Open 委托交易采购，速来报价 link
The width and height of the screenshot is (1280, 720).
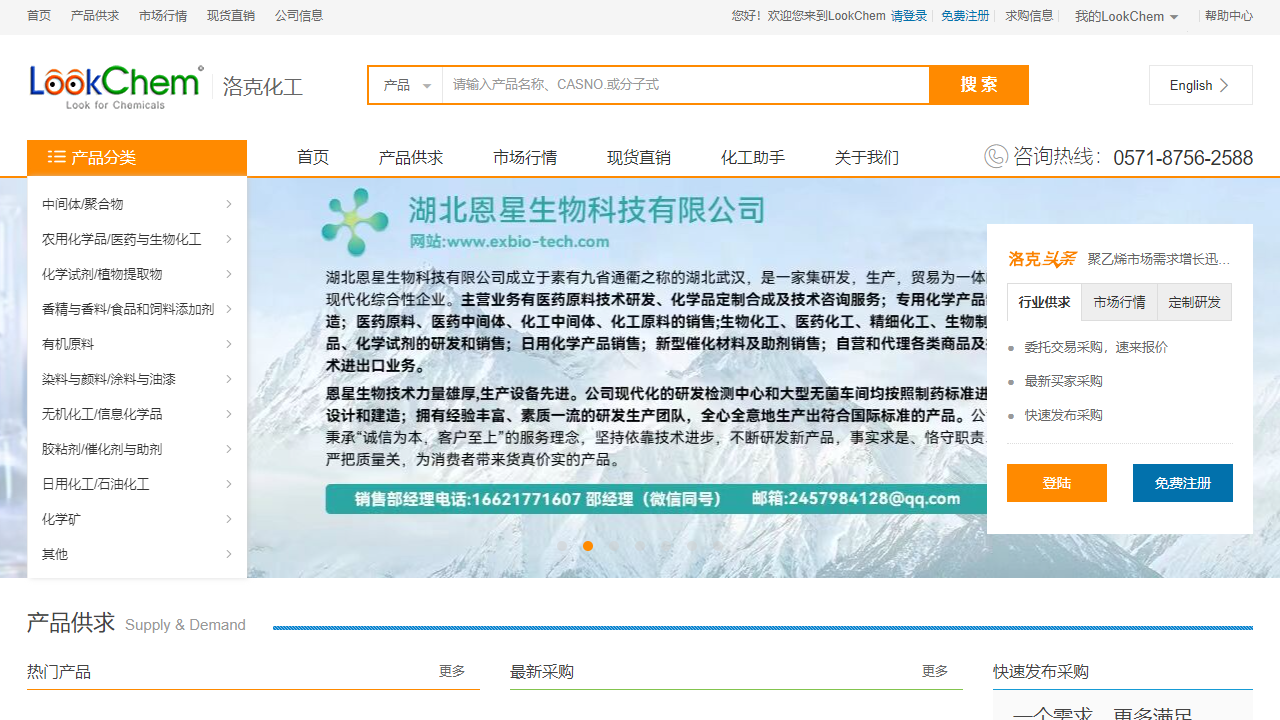(1096, 347)
